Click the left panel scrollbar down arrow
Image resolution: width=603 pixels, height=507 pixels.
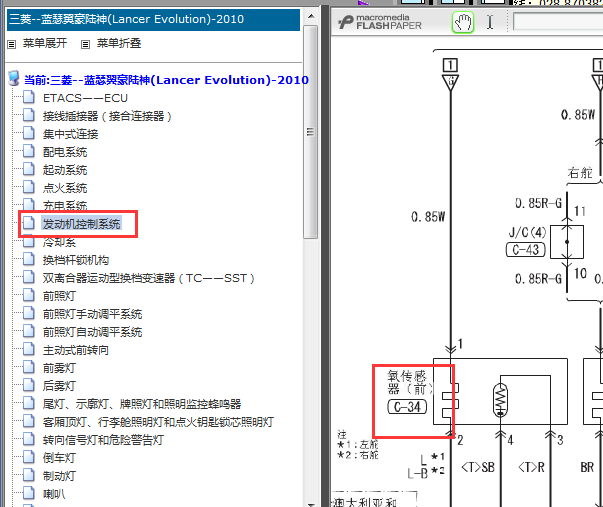coord(311,504)
